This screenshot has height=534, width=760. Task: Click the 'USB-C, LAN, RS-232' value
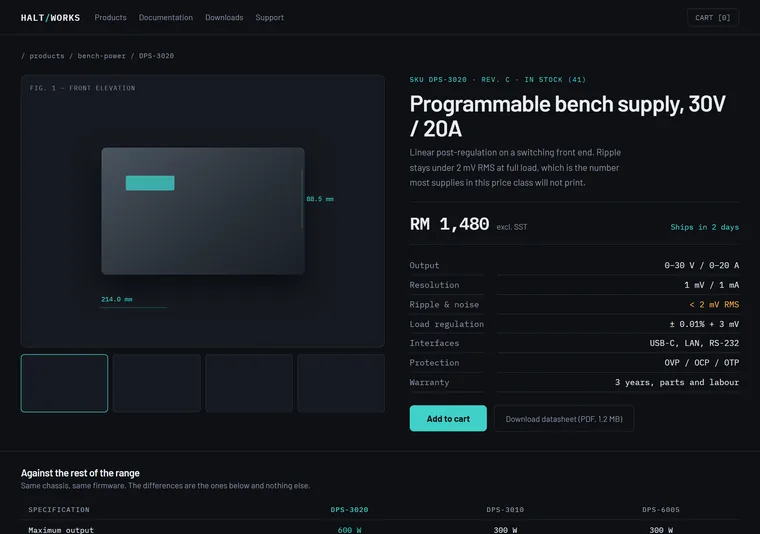point(694,343)
